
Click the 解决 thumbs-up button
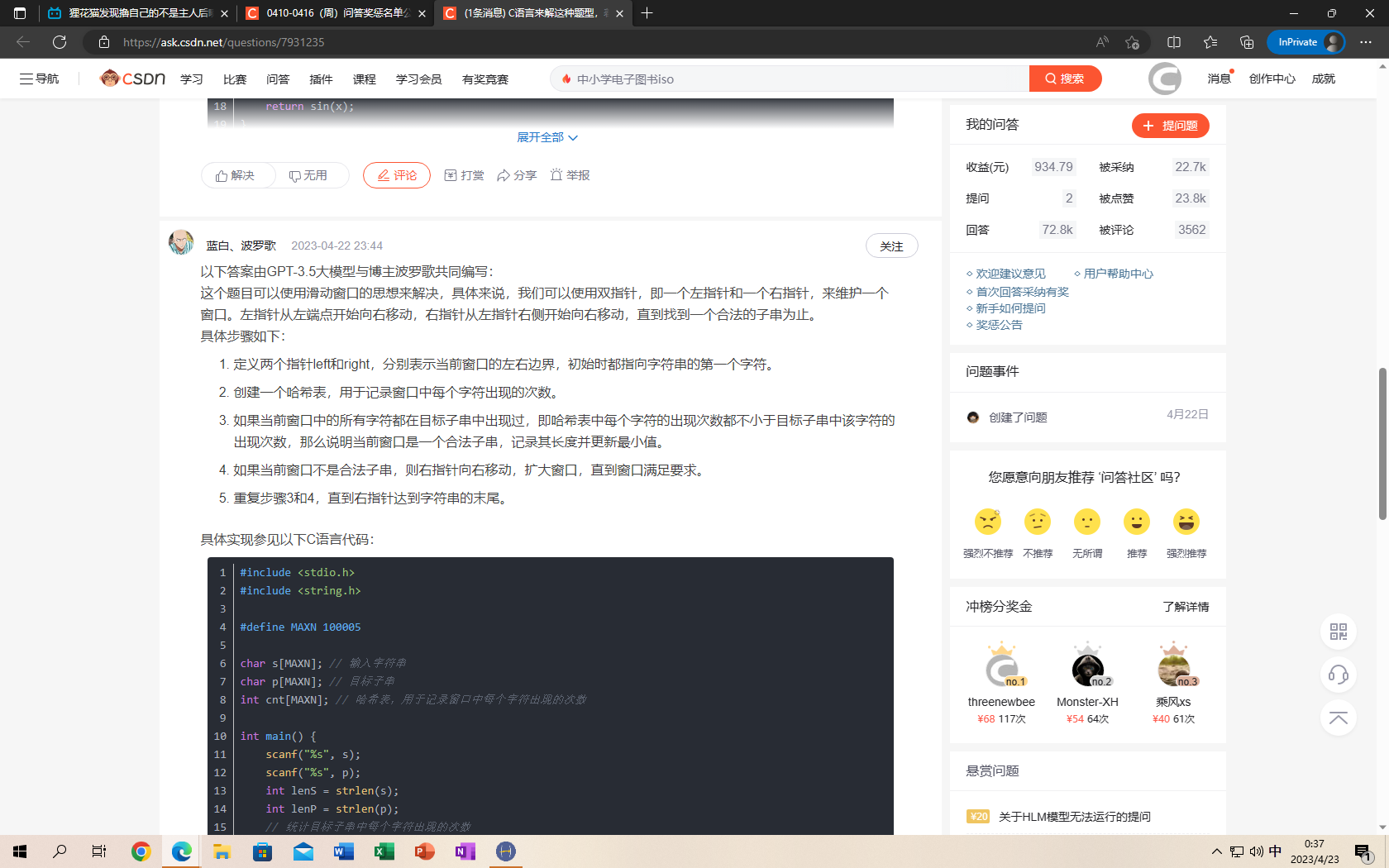[236, 175]
